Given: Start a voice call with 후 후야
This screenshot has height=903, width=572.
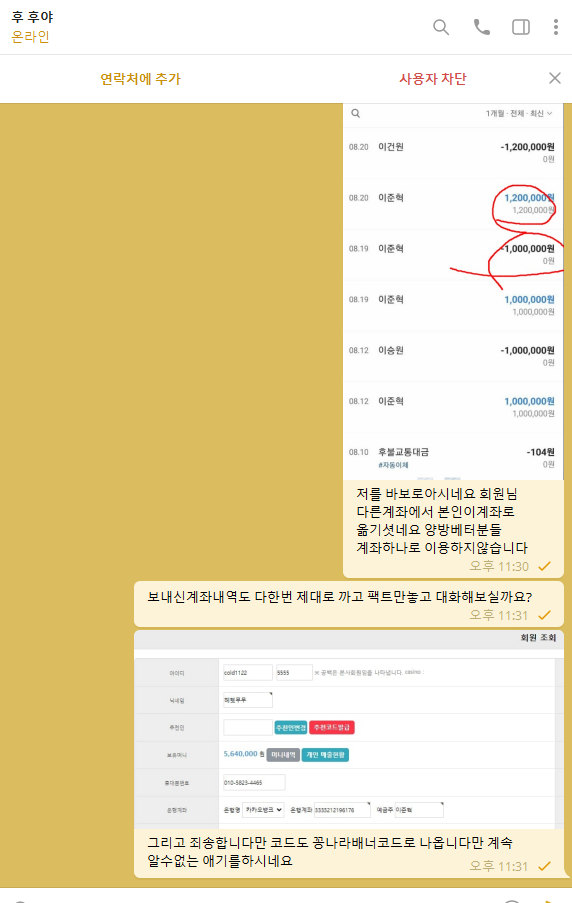Looking at the screenshot, I should coord(481,27).
